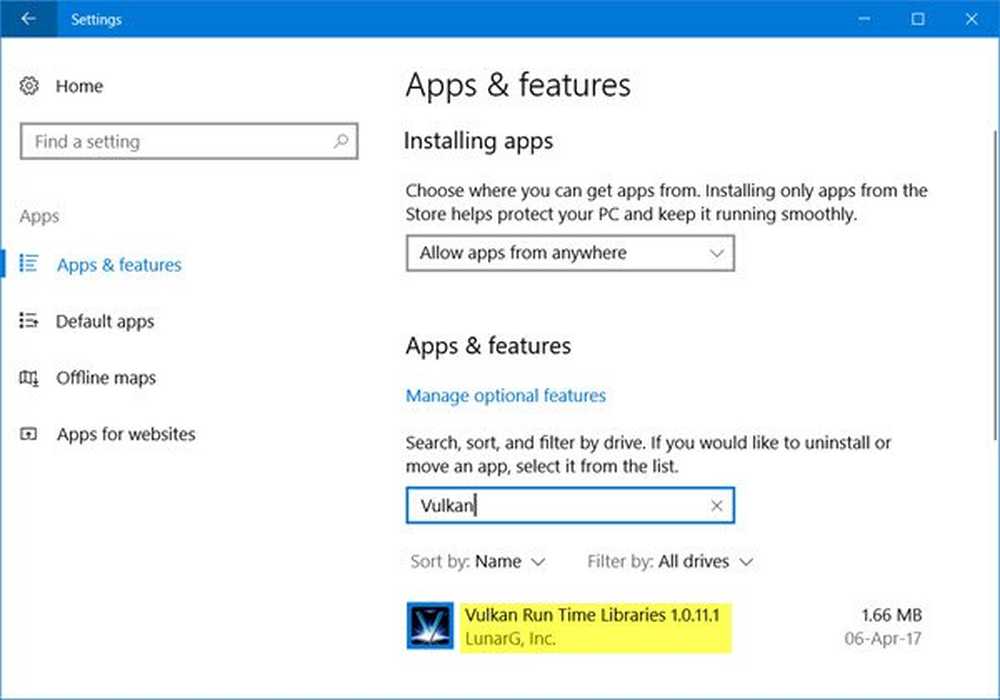This screenshot has height=700, width=1000.
Task: Click the Offline maps icon
Action: click(x=29, y=378)
